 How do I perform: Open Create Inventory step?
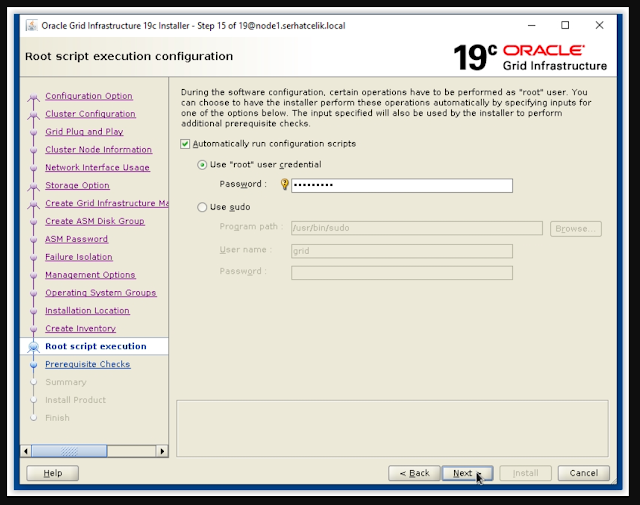pyautogui.click(x=80, y=329)
